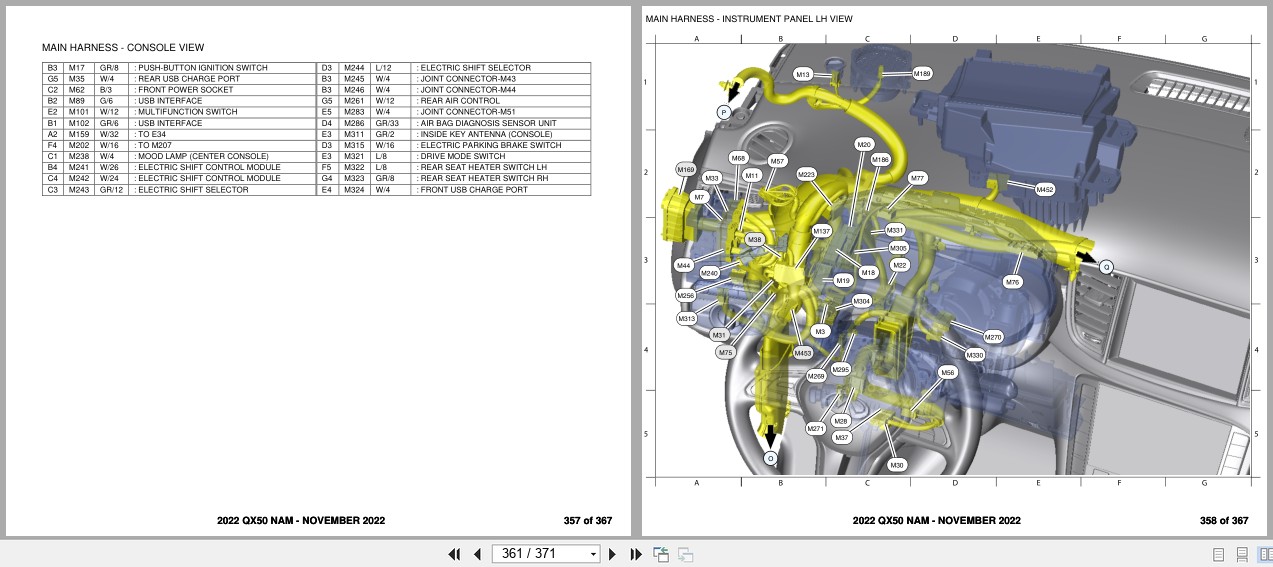Select the M313 connector label

click(686, 319)
